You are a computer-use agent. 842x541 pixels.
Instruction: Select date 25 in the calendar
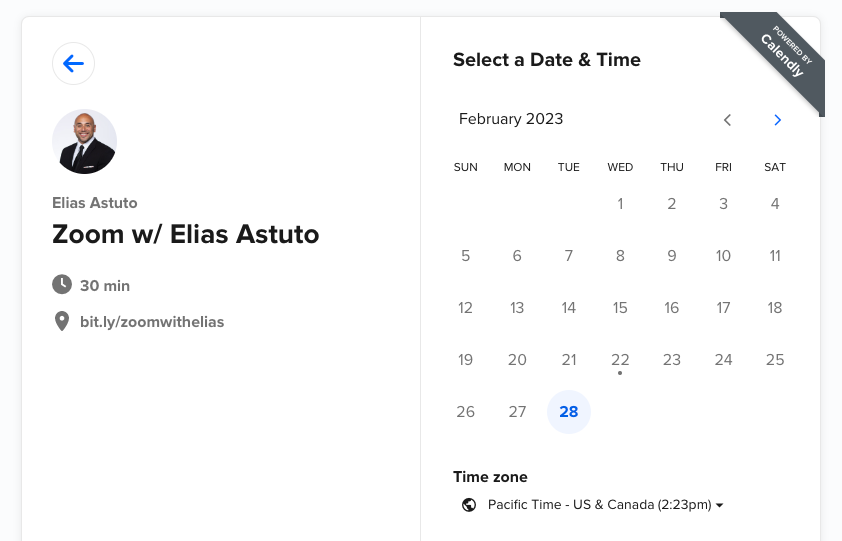775,360
